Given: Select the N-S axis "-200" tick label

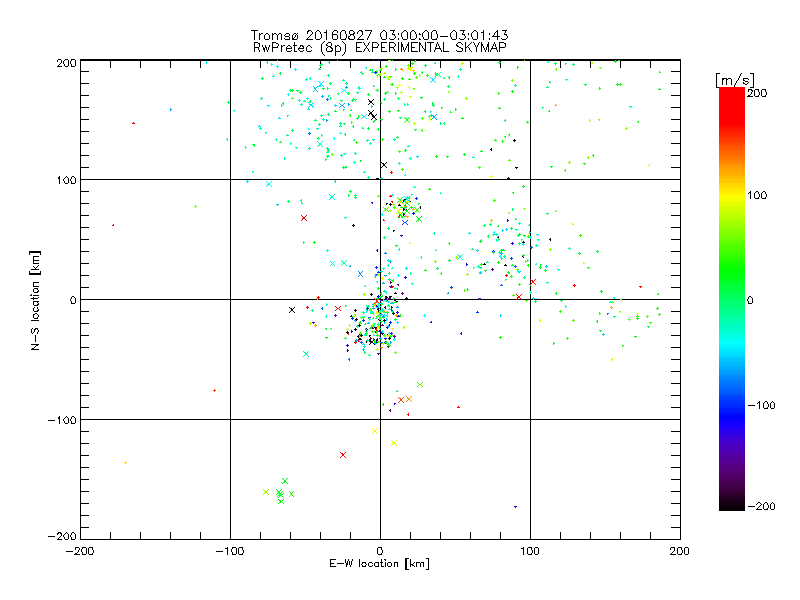Looking at the screenshot, I should (62, 536).
